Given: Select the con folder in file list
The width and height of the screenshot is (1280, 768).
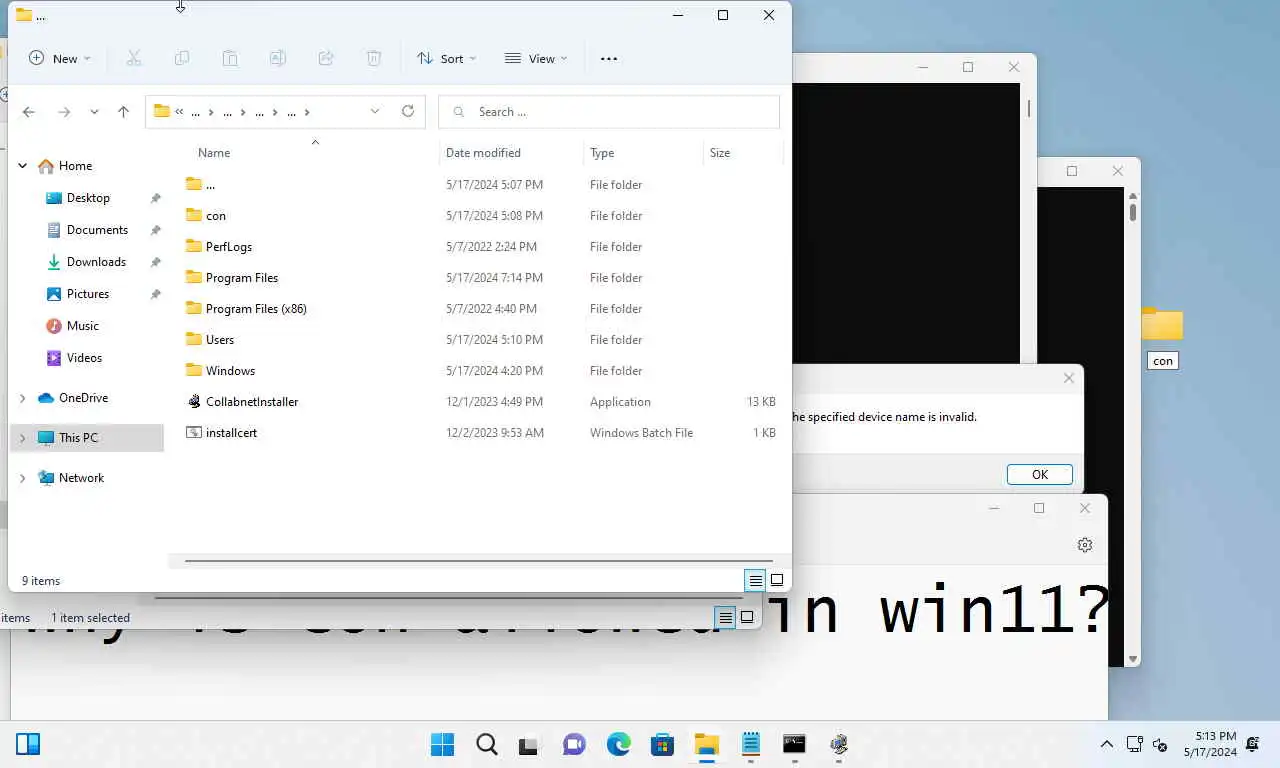Looking at the screenshot, I should point(216,216).
